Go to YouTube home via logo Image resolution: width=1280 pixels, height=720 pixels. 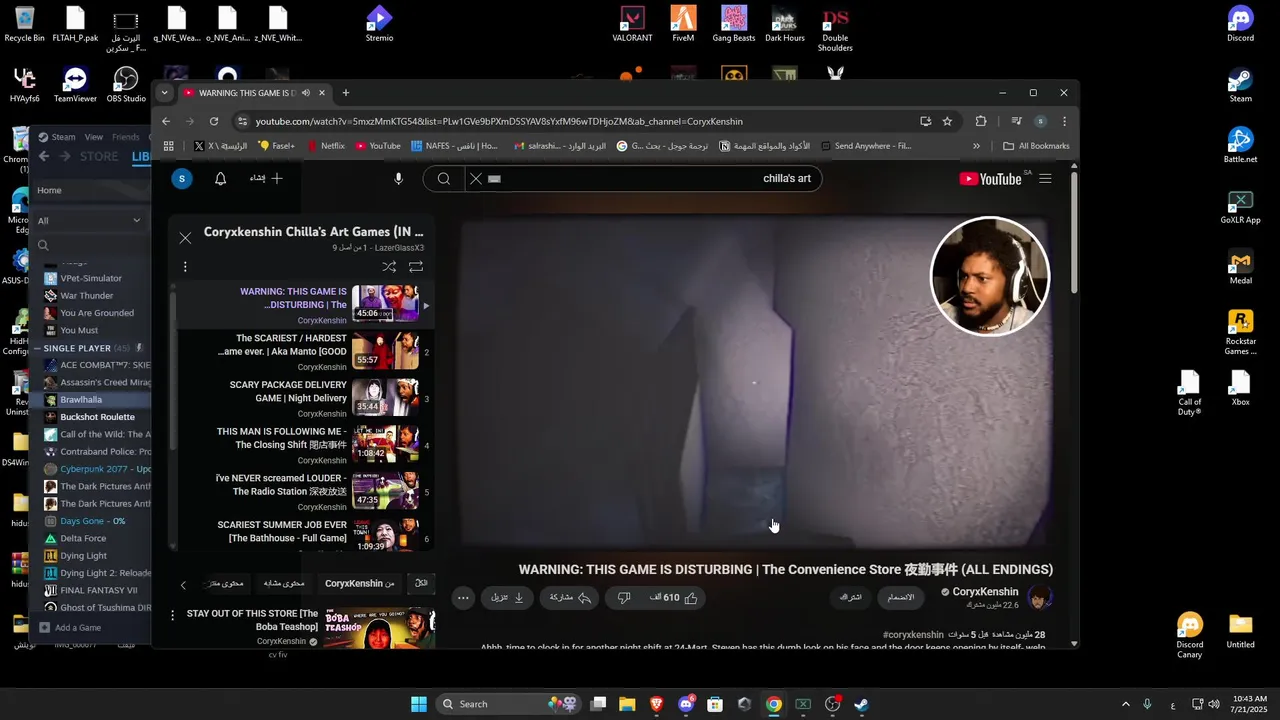990,179
